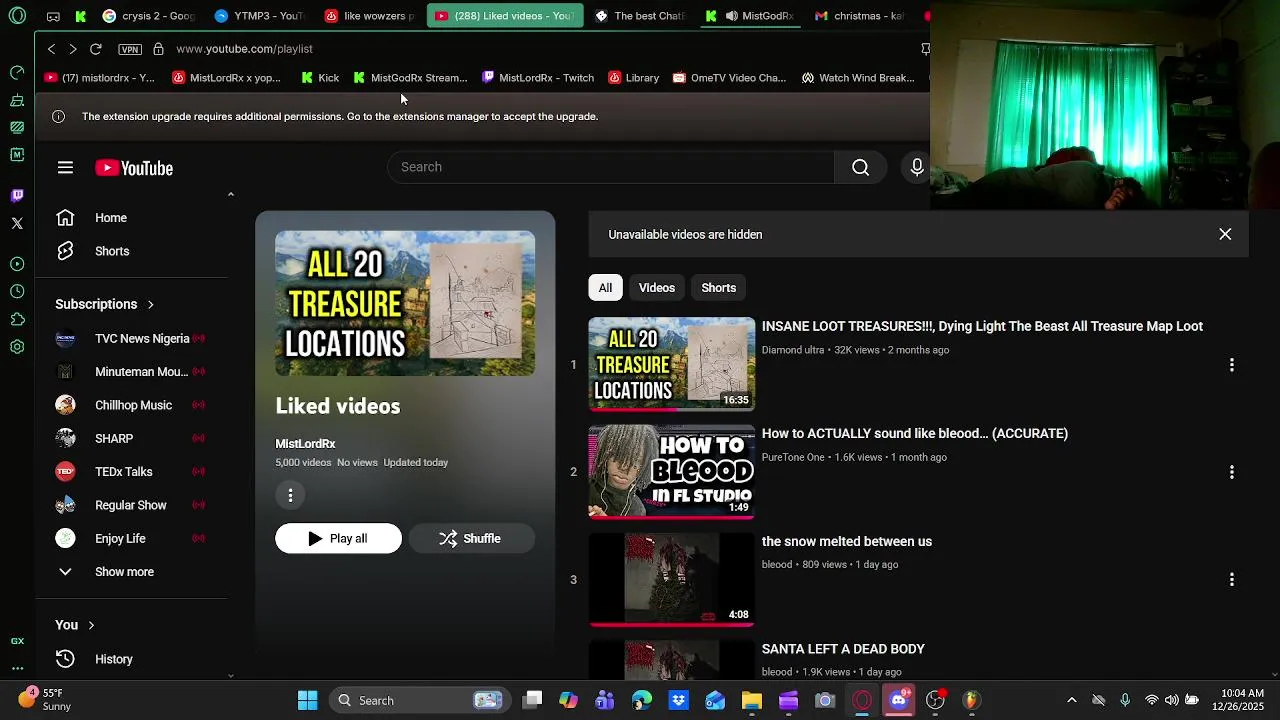The height and width of the screenshot is (720, 1280).
Task: Open Kick bookmark
Action: pos(320,78)
